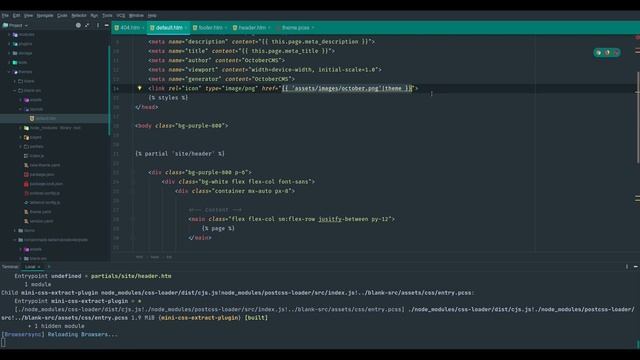Open the File menu
640x360 pixels.
click(5, 16)
